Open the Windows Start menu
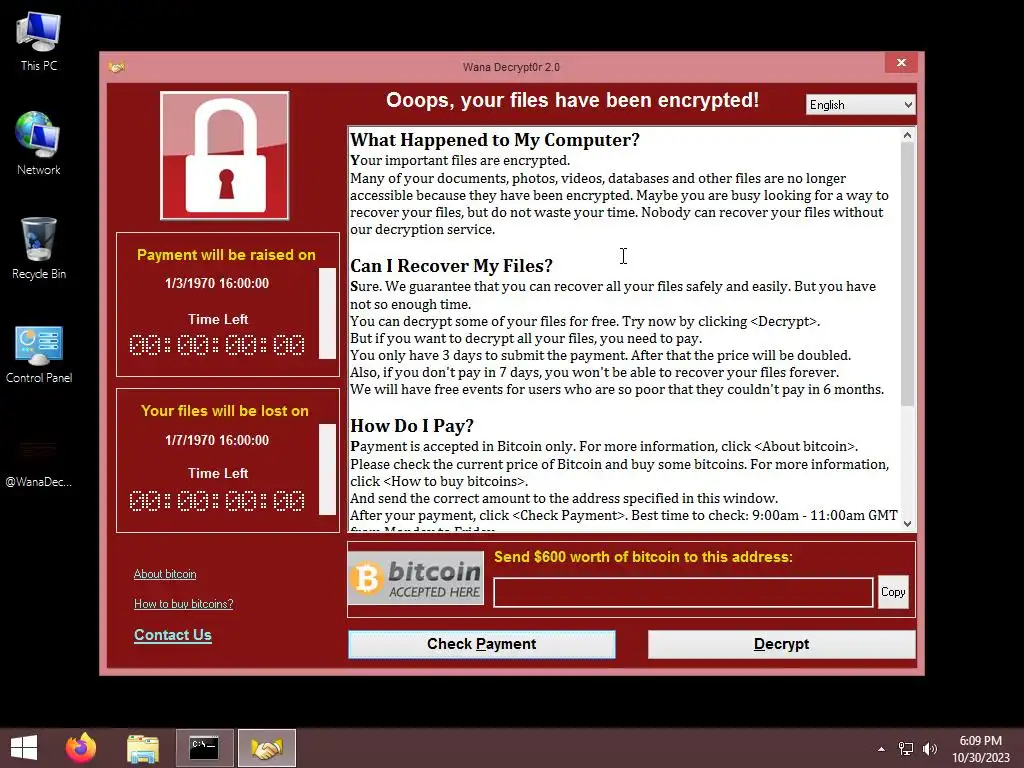Image resolution: width=1024 pixels, height=768 pixels. click(24, 748)
